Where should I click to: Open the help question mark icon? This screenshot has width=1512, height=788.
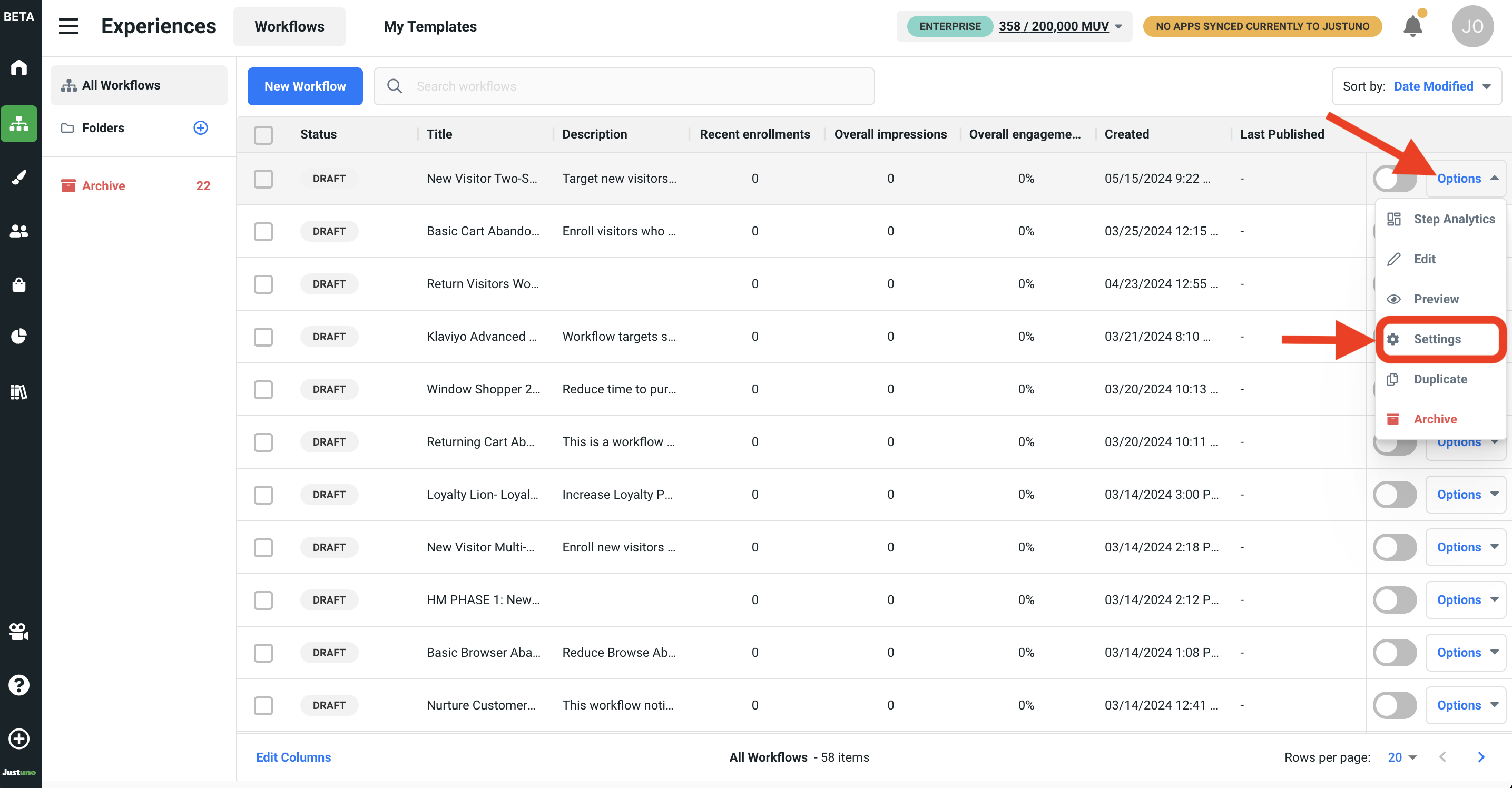pos(19,685)
